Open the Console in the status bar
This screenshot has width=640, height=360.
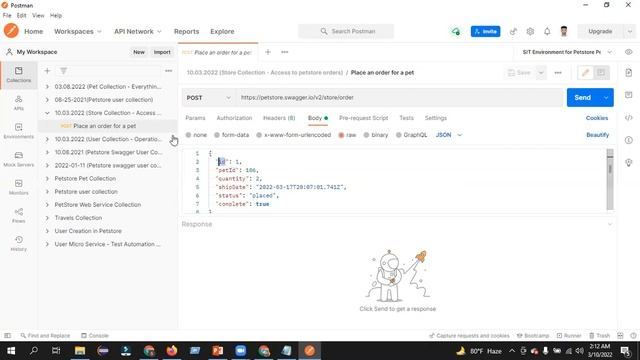pyautogui.click(x=95, y=336)
